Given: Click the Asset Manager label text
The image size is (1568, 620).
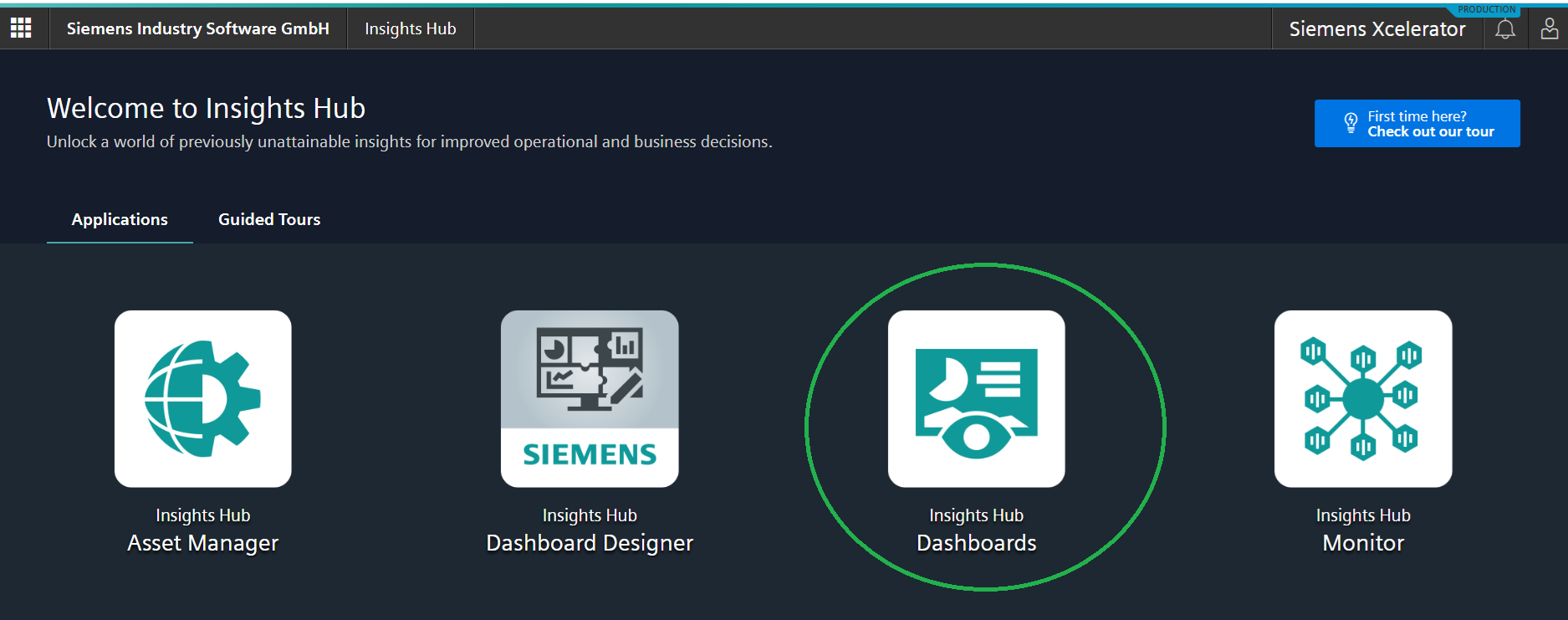Looking at the screenshot, I should click(203, 543).
